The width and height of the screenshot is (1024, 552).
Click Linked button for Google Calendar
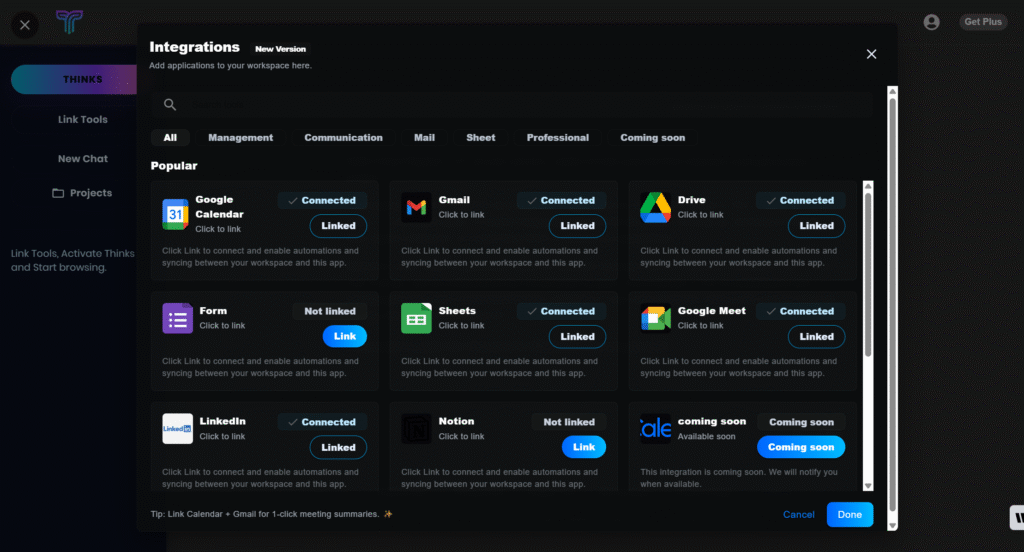[x=338, y=226]
